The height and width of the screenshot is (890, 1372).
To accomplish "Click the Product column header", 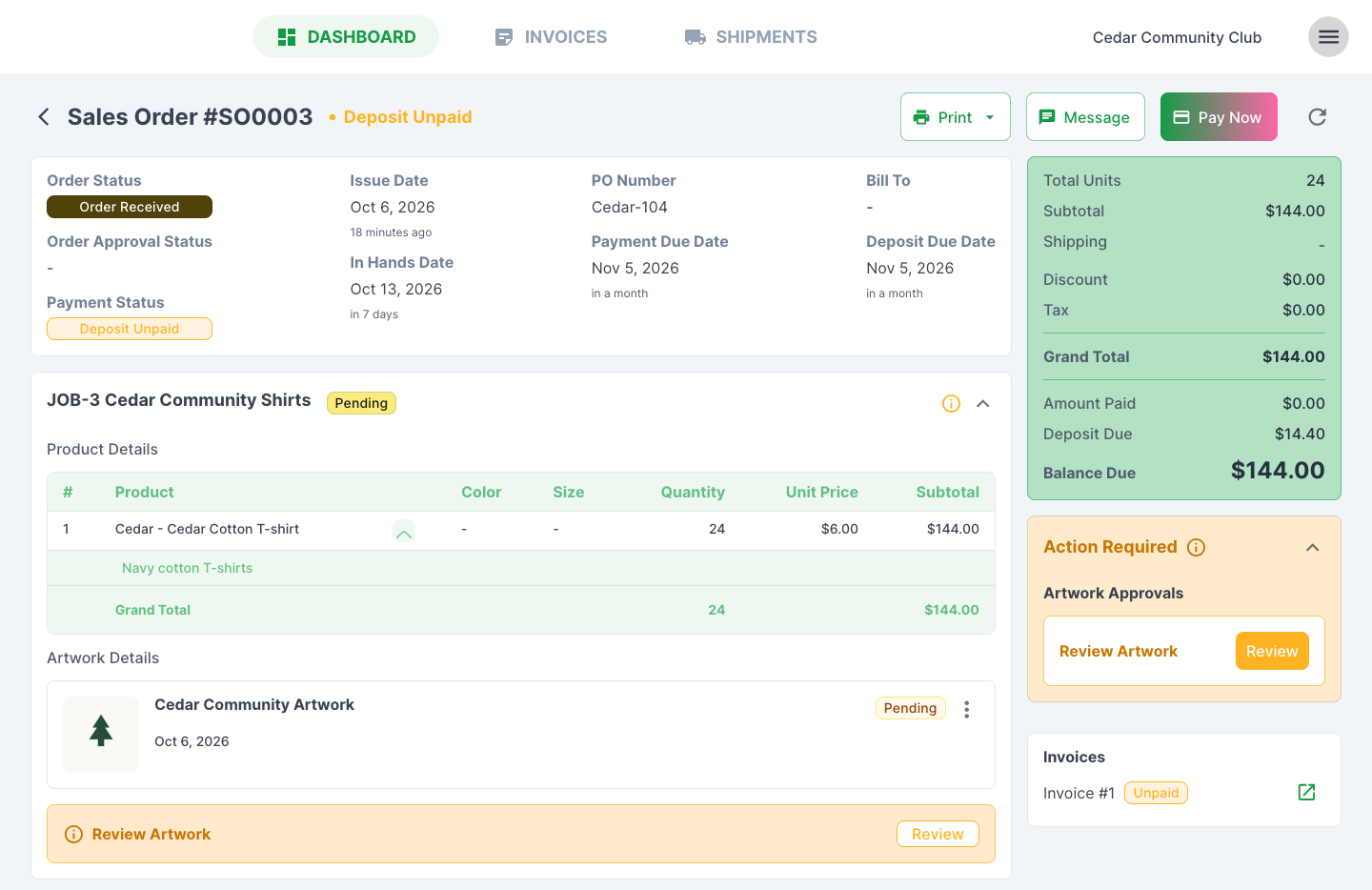I will click(x=145, y=493).
